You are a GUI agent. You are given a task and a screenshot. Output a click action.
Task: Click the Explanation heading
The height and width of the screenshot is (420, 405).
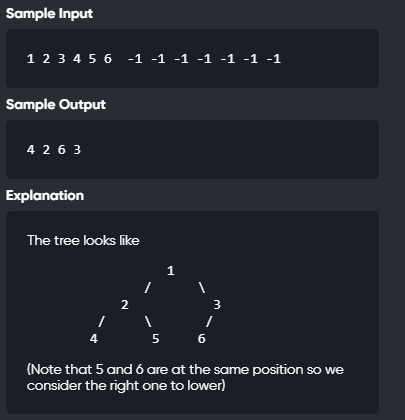(x=45, y=196)
